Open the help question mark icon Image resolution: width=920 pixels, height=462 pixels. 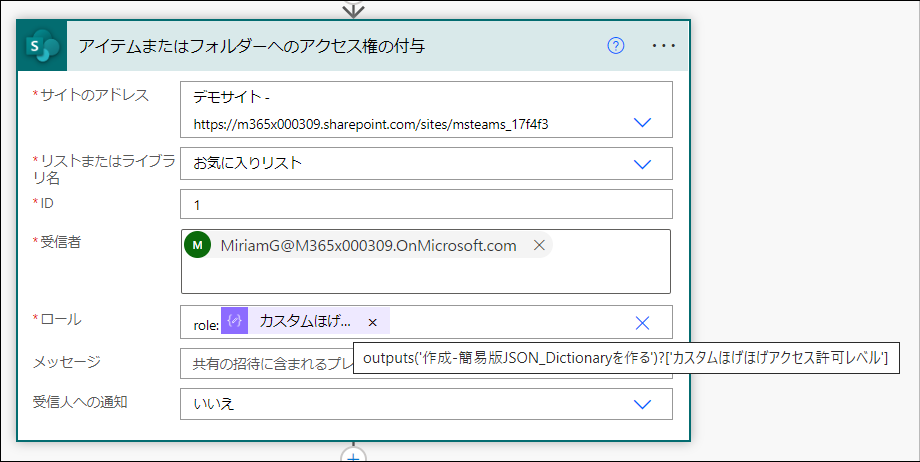tap(615, 46)
